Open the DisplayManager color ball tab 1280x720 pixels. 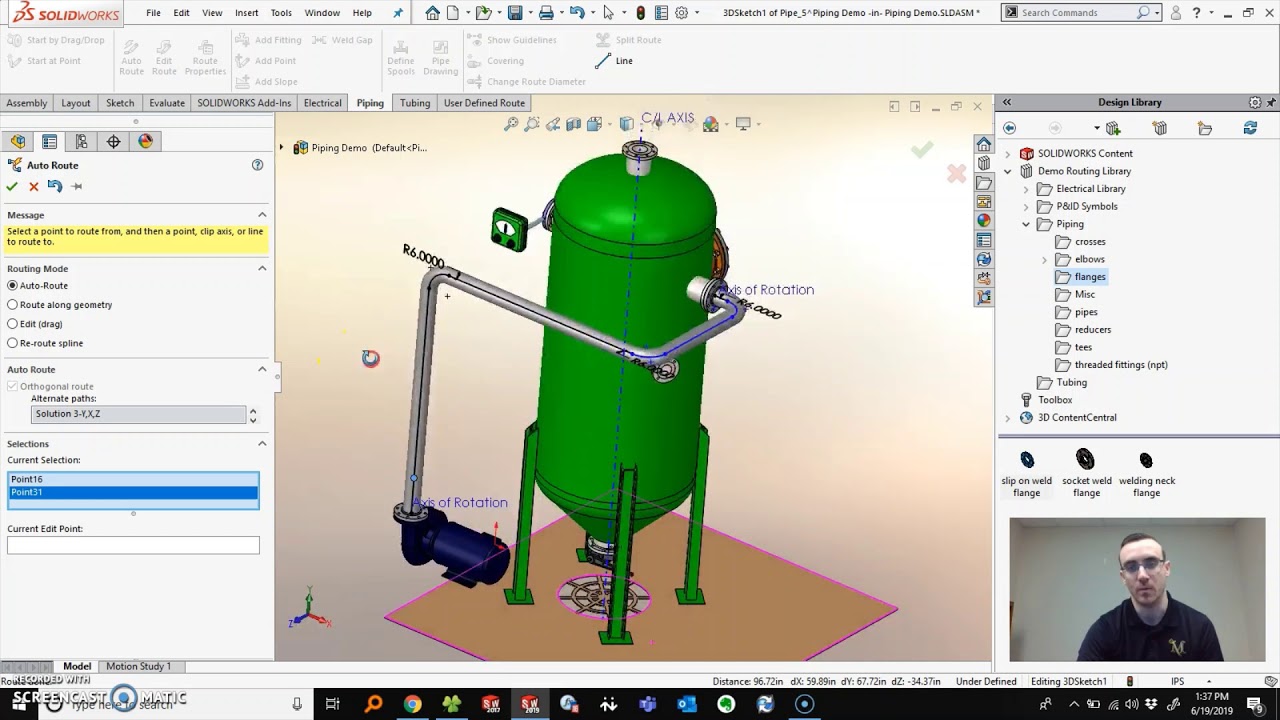146,141
